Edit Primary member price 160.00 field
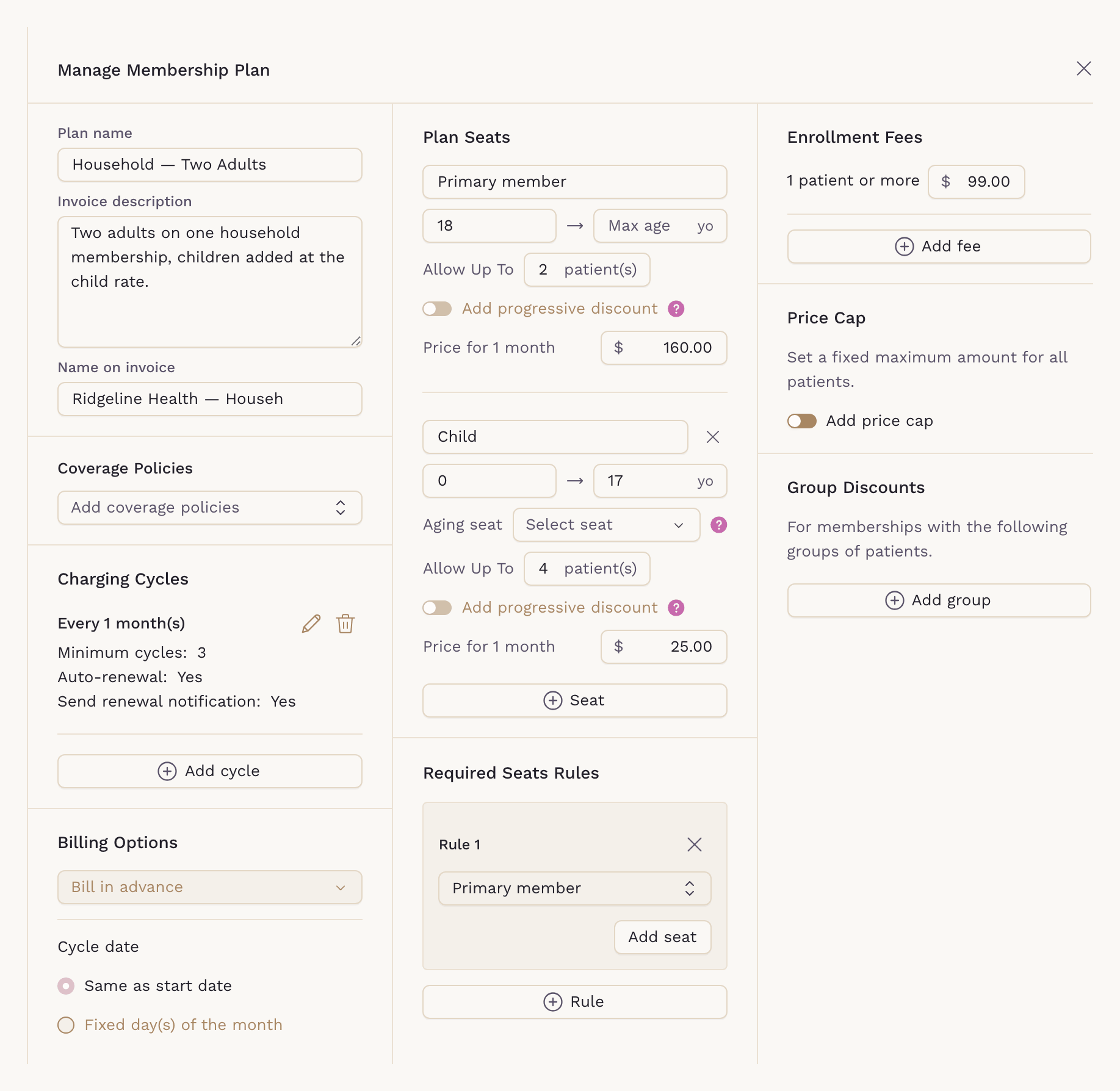 point(663,348)
